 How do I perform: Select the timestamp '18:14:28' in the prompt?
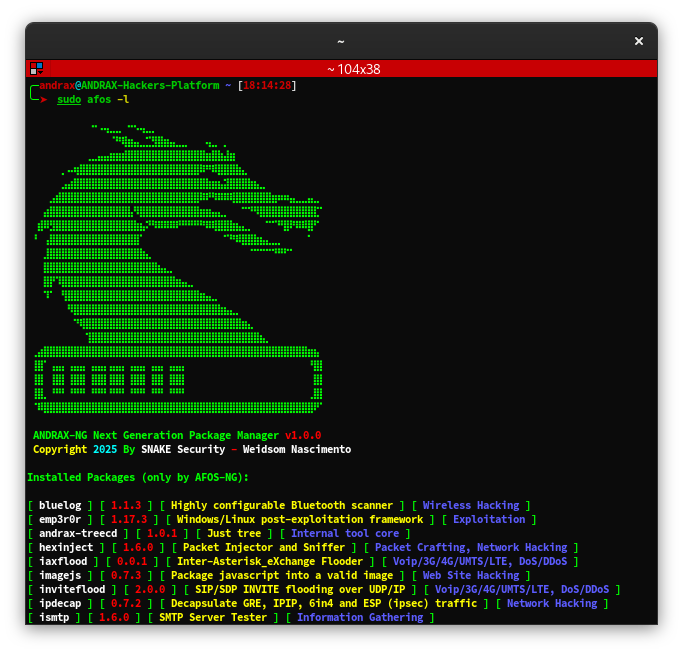pos(267,85)
